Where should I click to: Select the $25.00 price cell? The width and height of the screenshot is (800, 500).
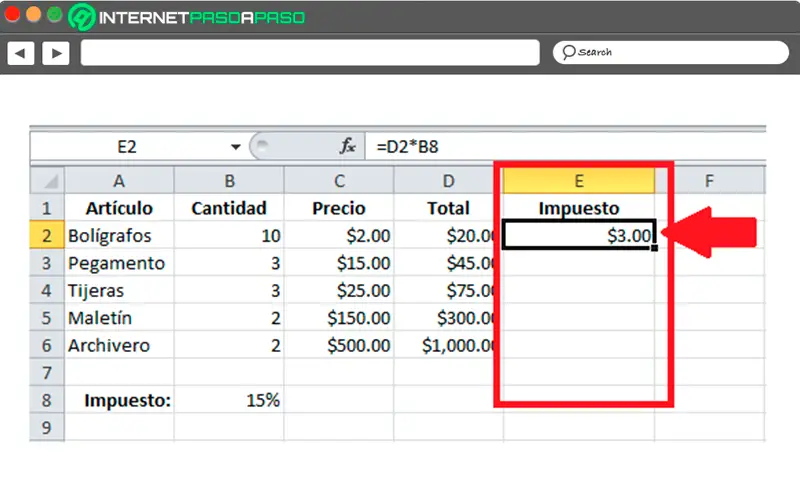(339, 290)
